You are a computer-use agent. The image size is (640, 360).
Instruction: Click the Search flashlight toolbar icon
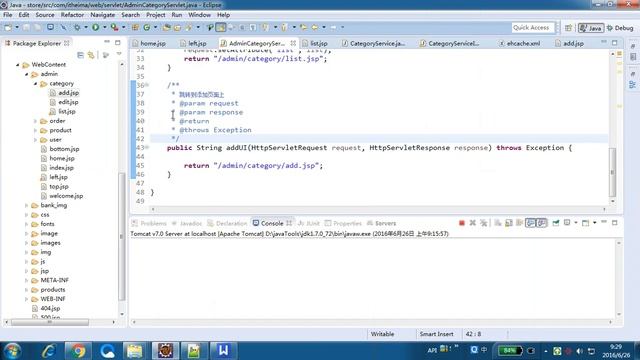[x=189, y=27]
